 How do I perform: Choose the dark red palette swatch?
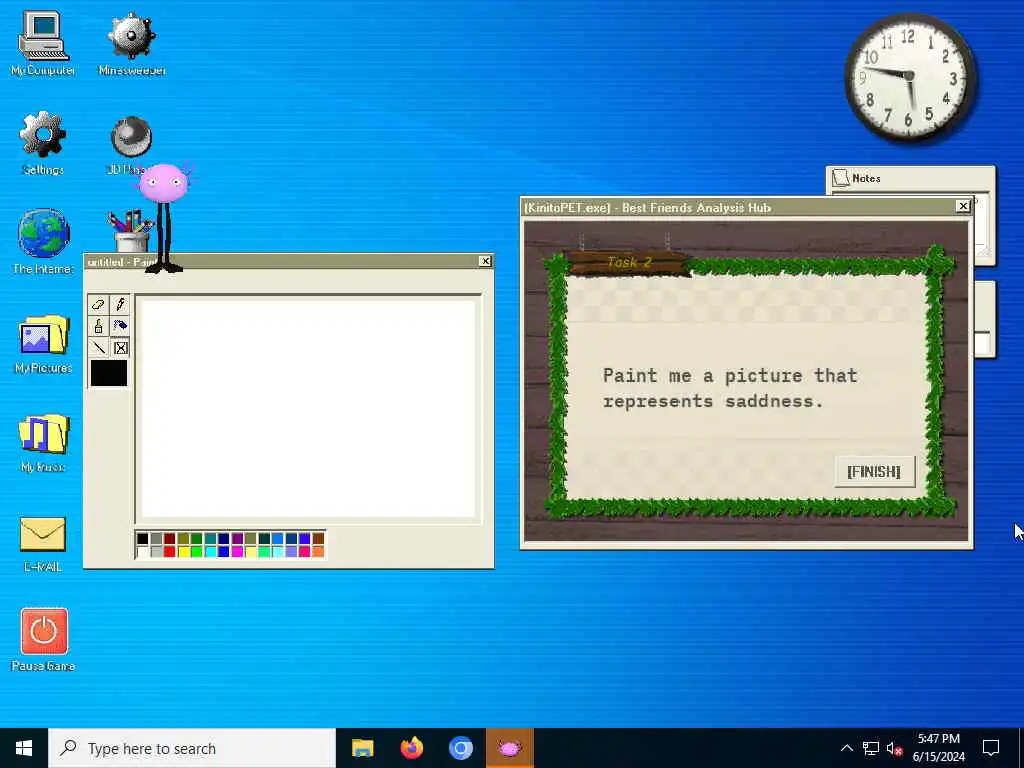(x=170, y=539)
